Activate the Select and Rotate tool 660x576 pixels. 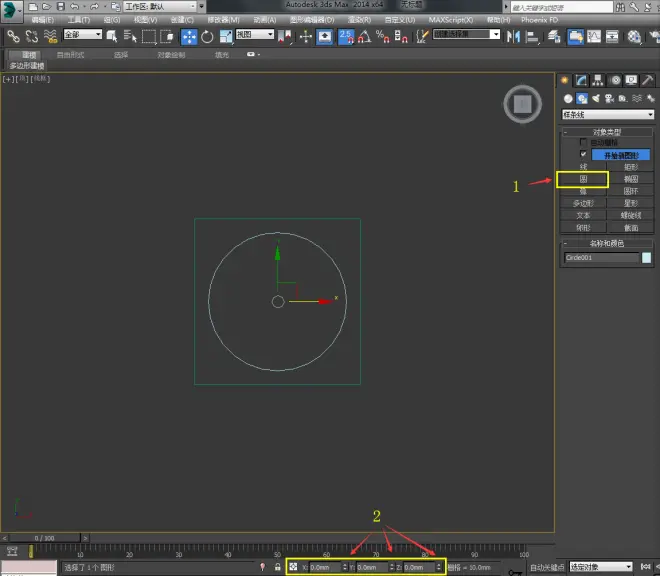(x=207, y=37)
